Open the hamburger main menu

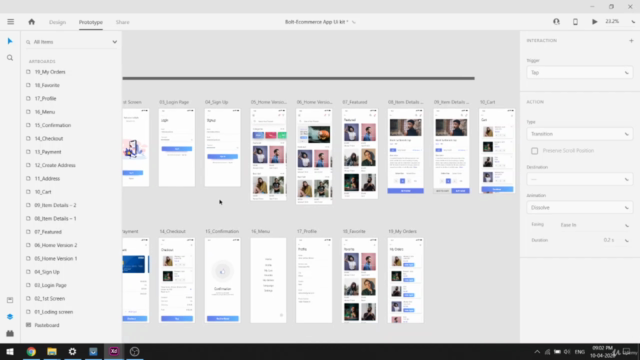[11, 22]
